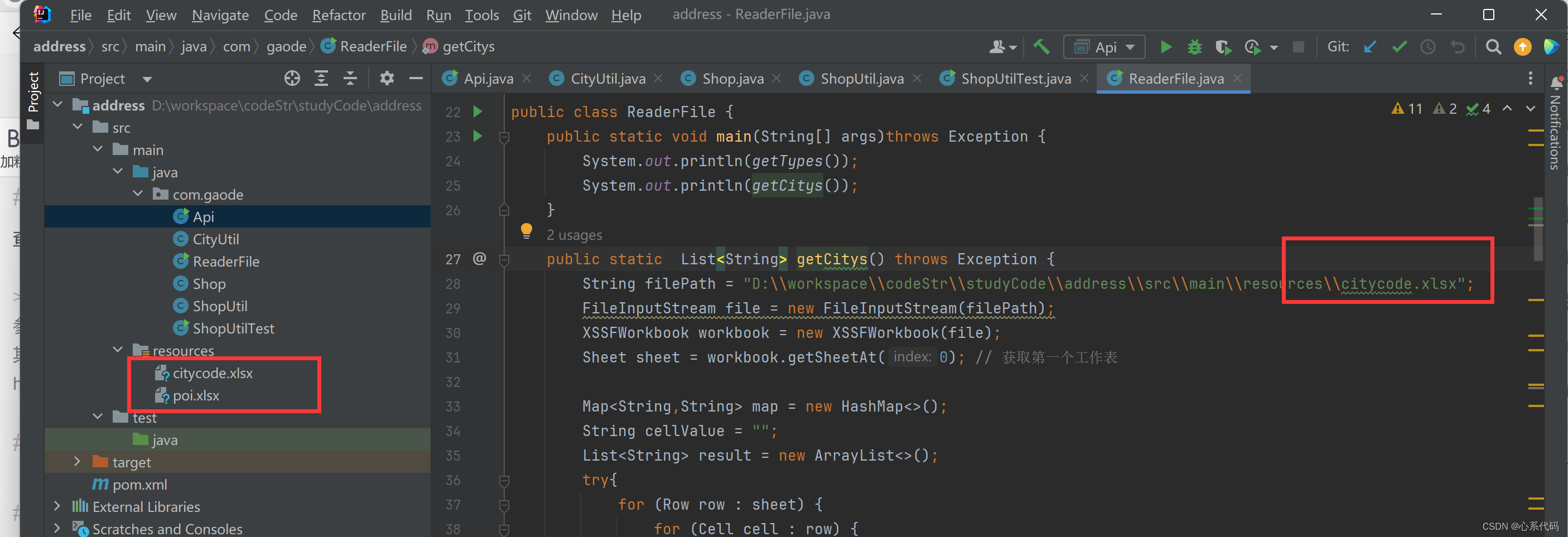
Task: Collapse the src folder node
Action: [78, 127]
